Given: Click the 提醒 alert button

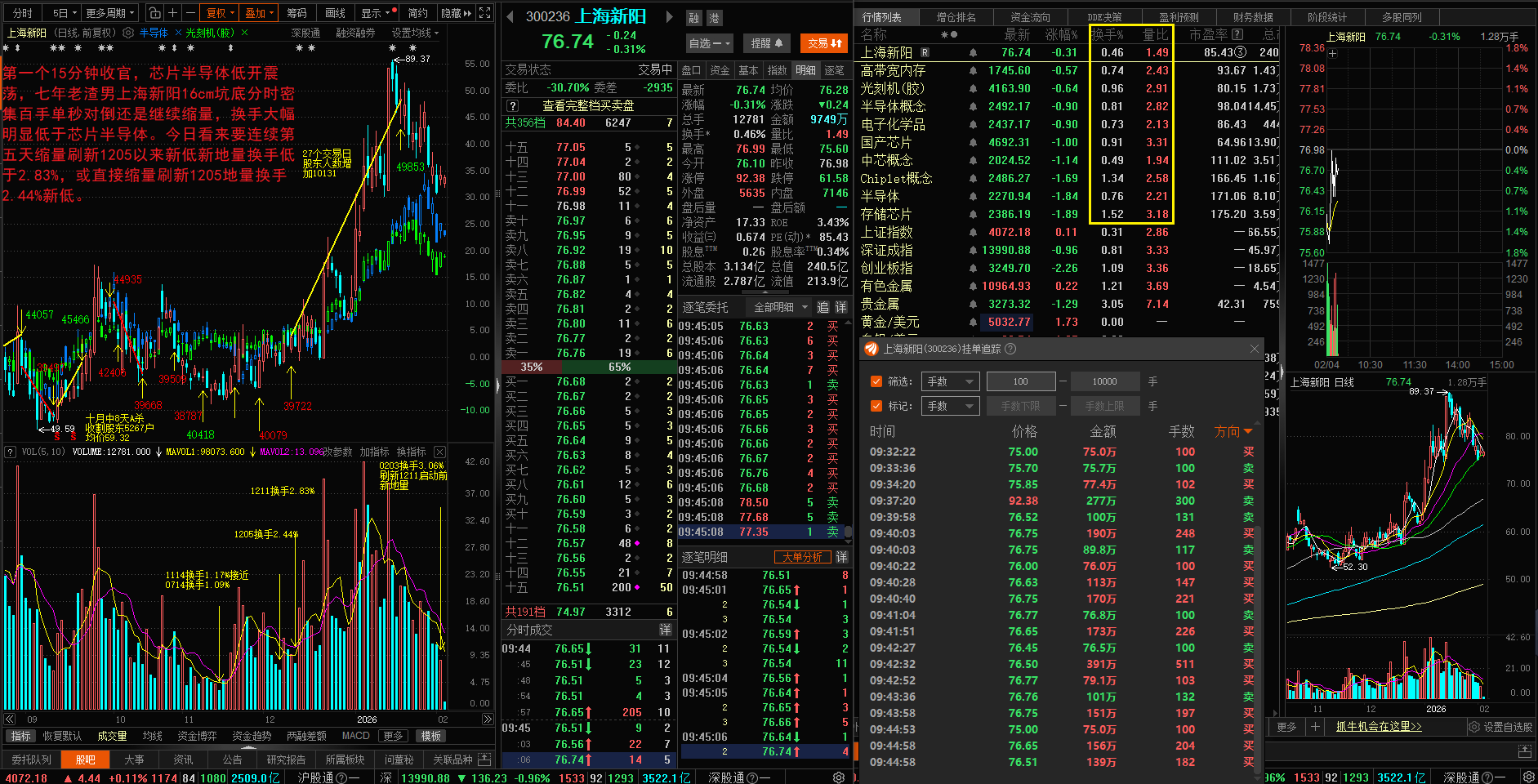Looking at the screenshot, I should click(x=767, y=43).
